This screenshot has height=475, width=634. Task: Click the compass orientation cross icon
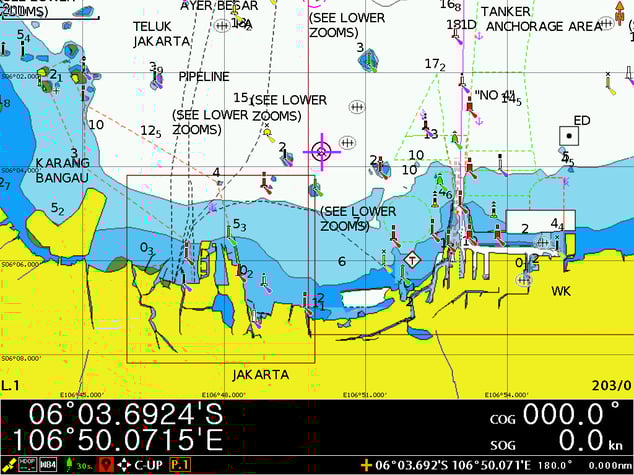123,465
